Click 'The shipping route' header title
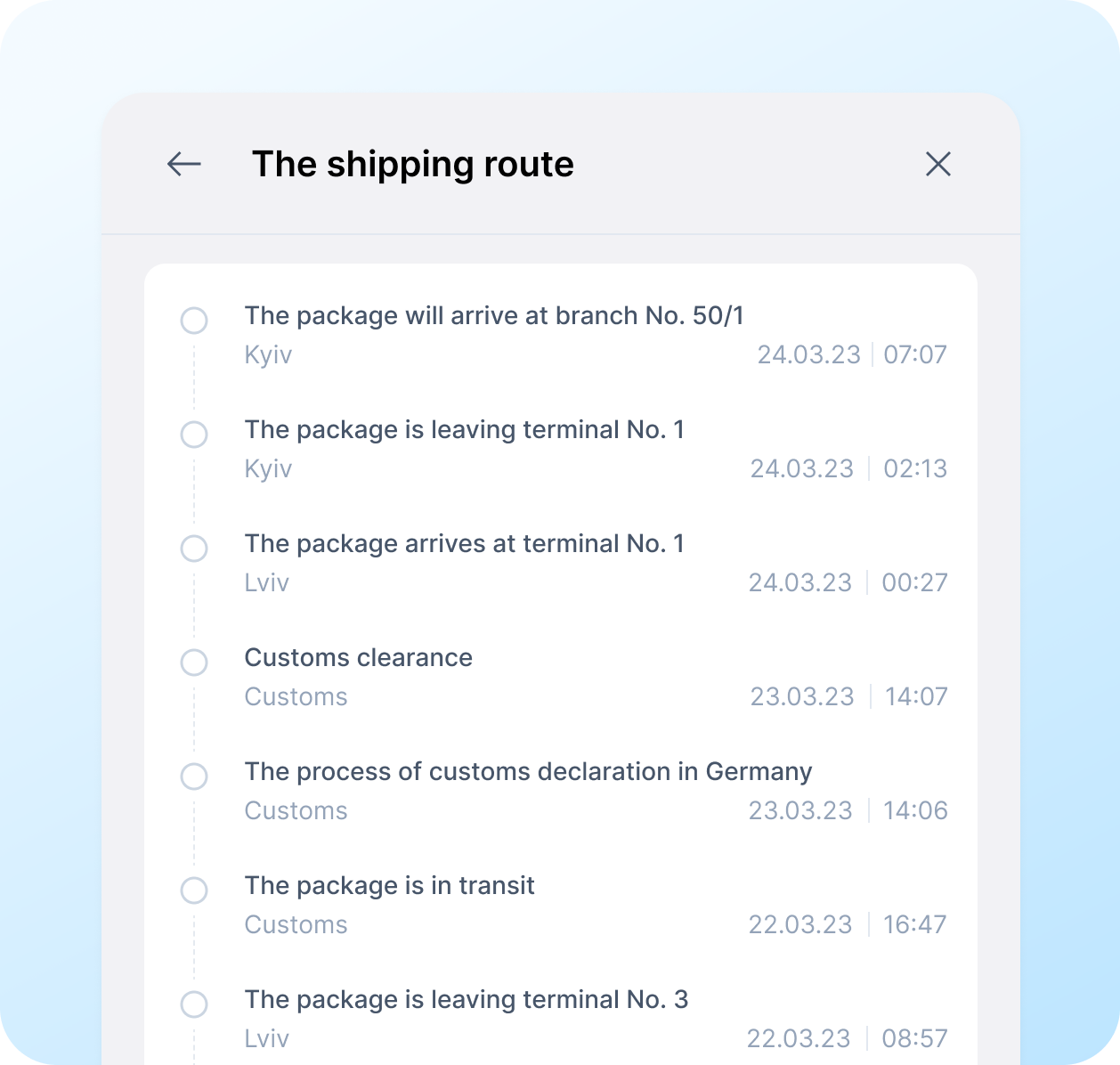 coord(413,165)
